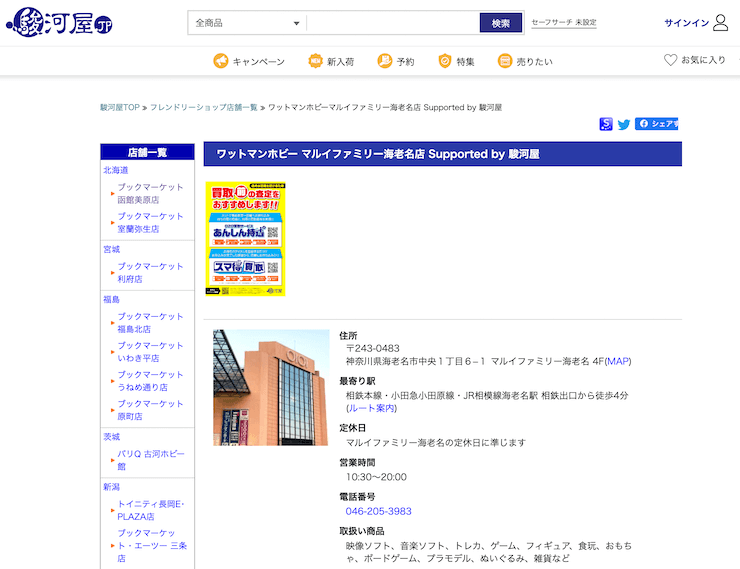Click the blue S share icon
The height and width of the screenshot is (569, 740).
point(606,124)
